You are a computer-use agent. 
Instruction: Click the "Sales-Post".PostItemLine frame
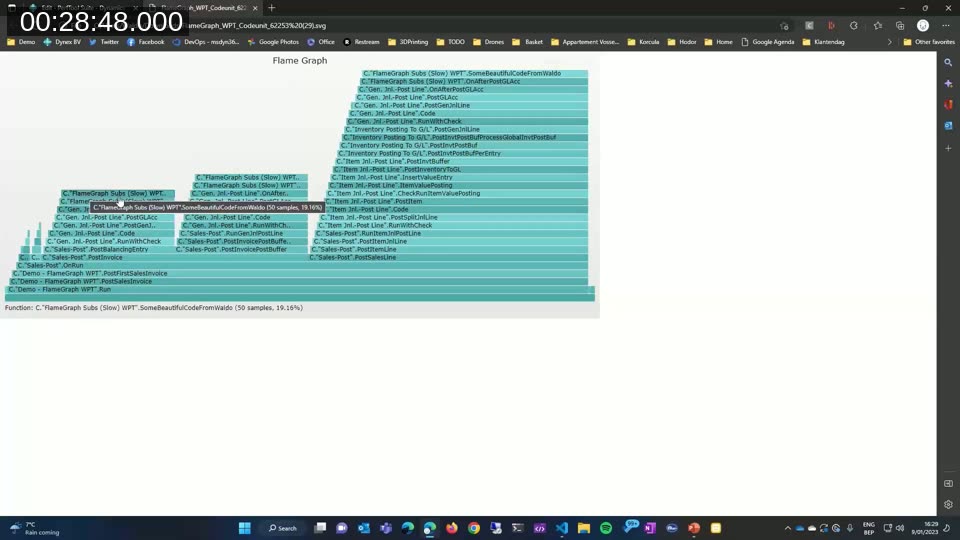(x=449, y=250)
